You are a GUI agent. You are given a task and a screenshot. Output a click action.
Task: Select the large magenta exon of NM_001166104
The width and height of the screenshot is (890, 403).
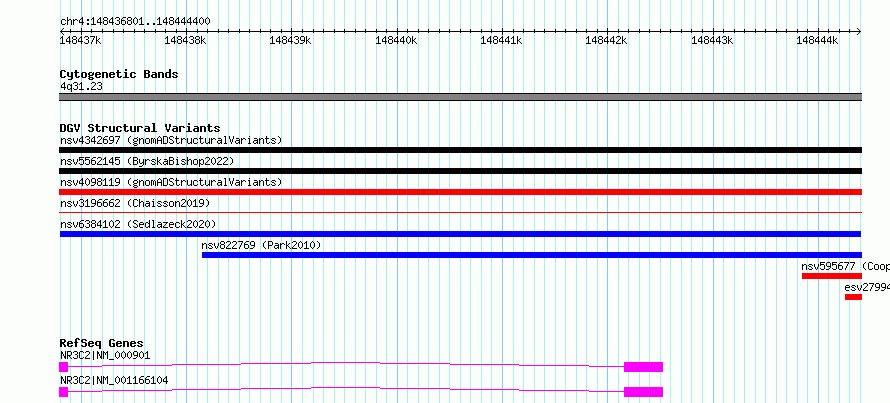(643, 392)
